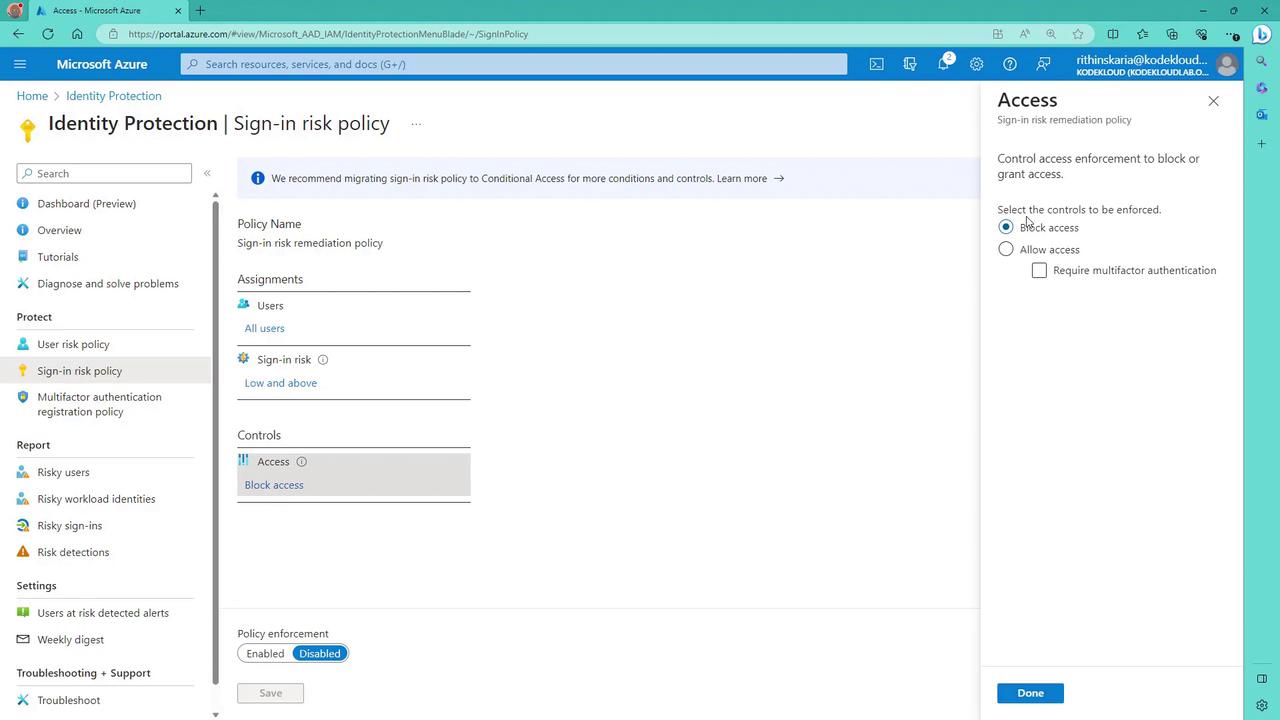This screenshot has height=720, width=1280.
Task: Go to Home in the breadcrumb
Action: 32,96
